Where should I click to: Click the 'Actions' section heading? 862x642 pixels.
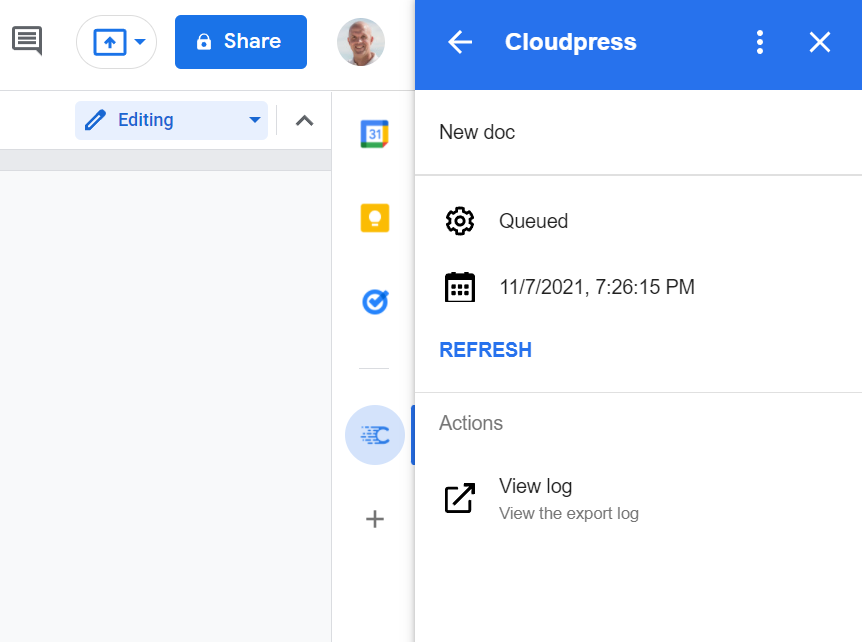pos(471,423)
